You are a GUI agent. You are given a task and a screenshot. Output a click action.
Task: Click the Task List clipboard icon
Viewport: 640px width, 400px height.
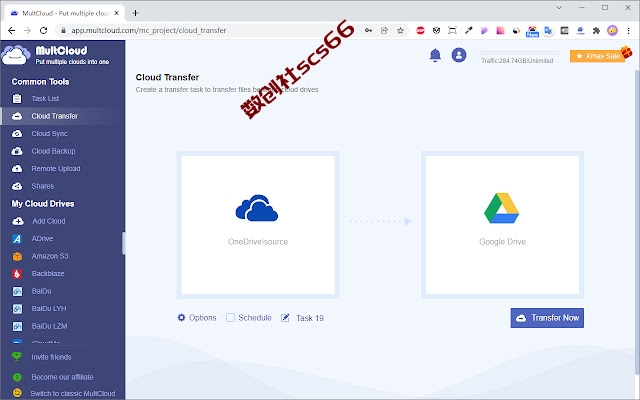17,98
